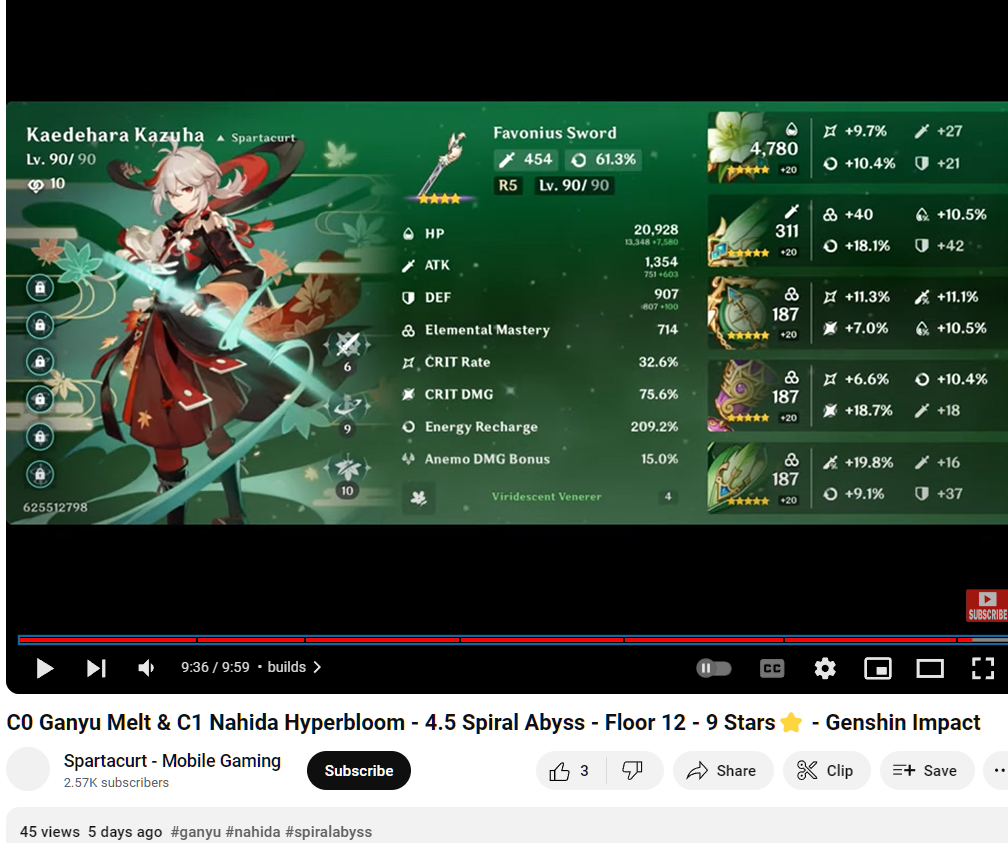
Task: Click the Elemental Mastery 714 stat row
Action: click(539, 330)
